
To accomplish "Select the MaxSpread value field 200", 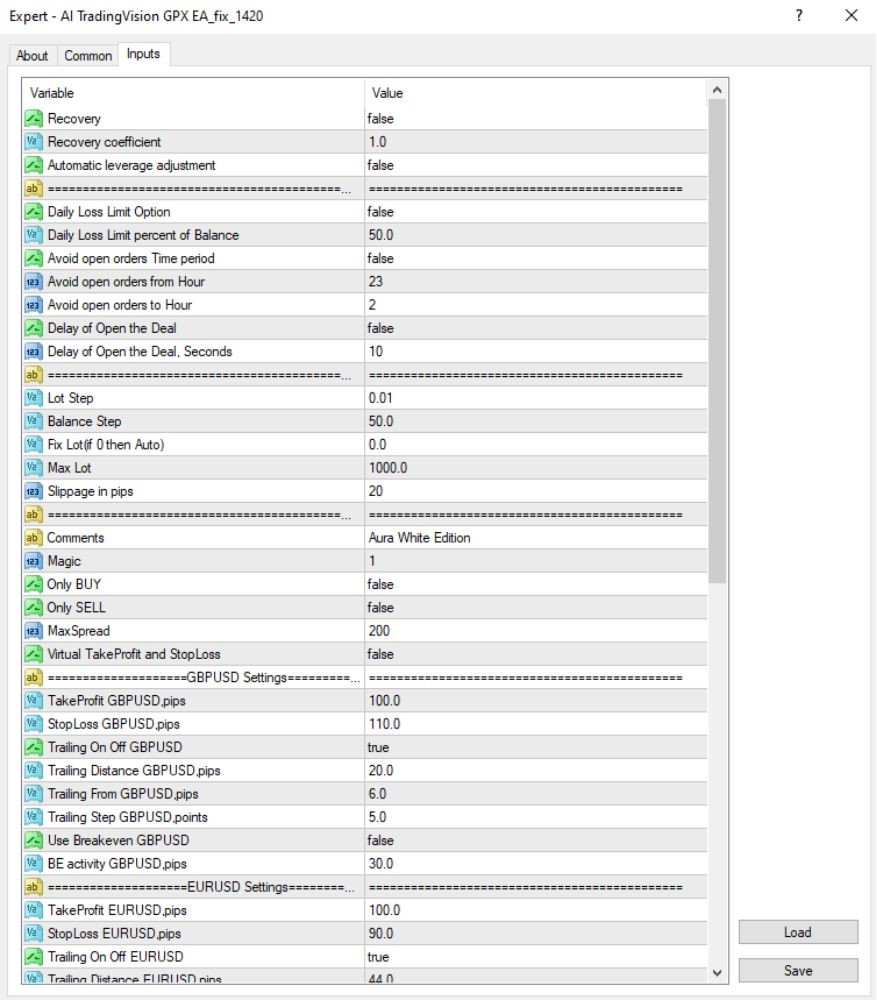I will click(536, 631).
